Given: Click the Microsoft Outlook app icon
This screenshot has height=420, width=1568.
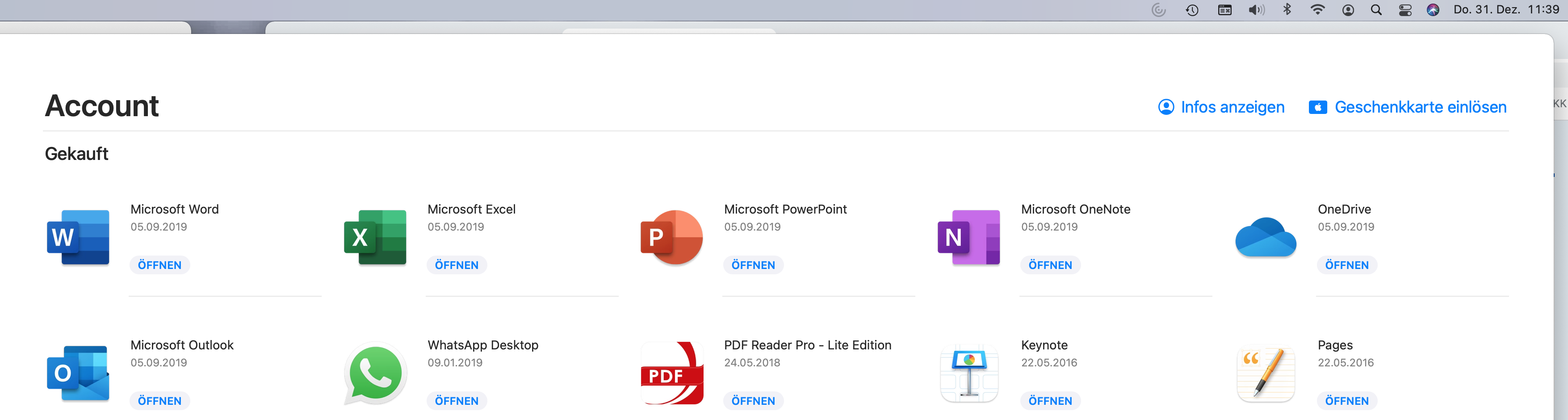Looking at the screenshot, I should tap(78, 373).
